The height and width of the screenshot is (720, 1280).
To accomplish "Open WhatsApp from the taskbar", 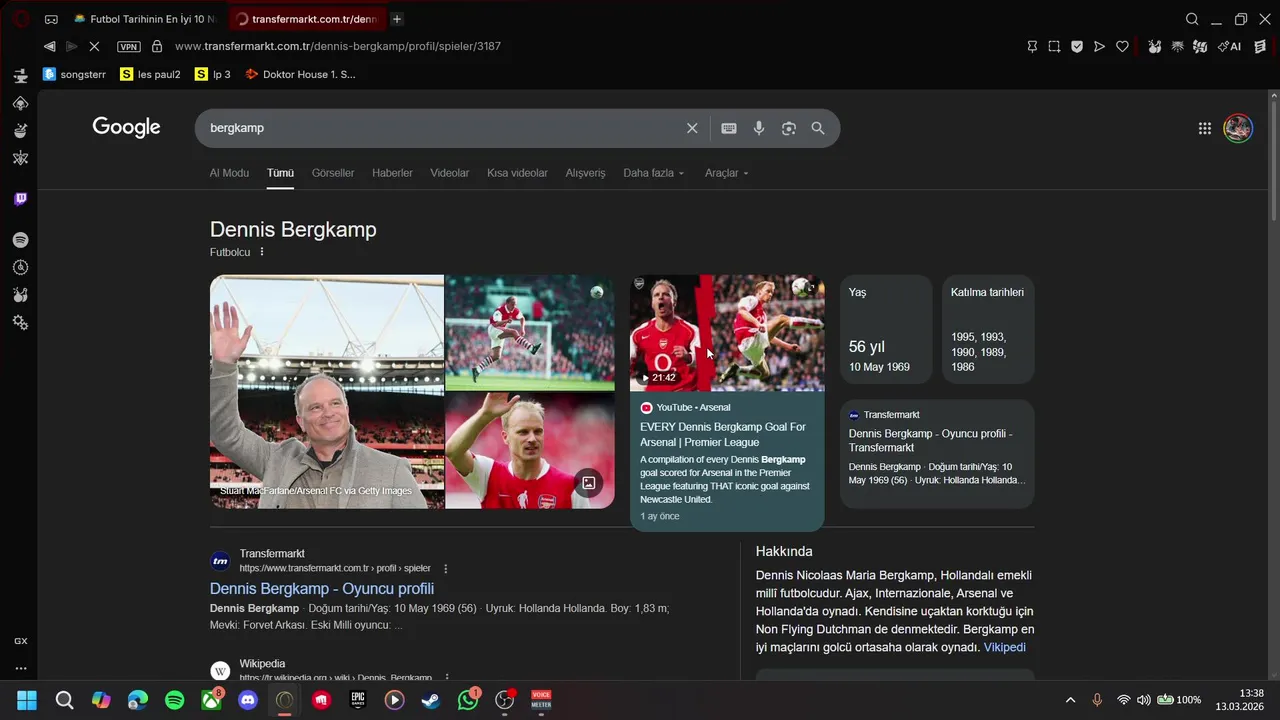I will [x=468, y=700].
